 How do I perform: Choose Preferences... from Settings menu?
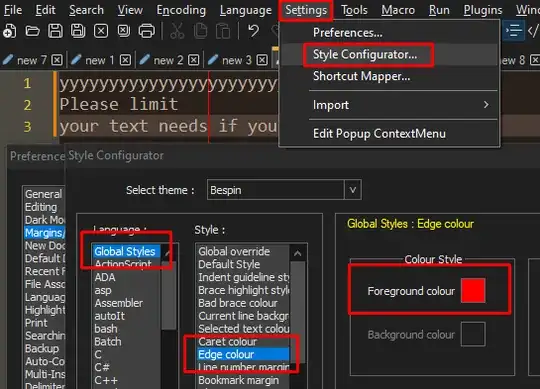coord(389,33)
